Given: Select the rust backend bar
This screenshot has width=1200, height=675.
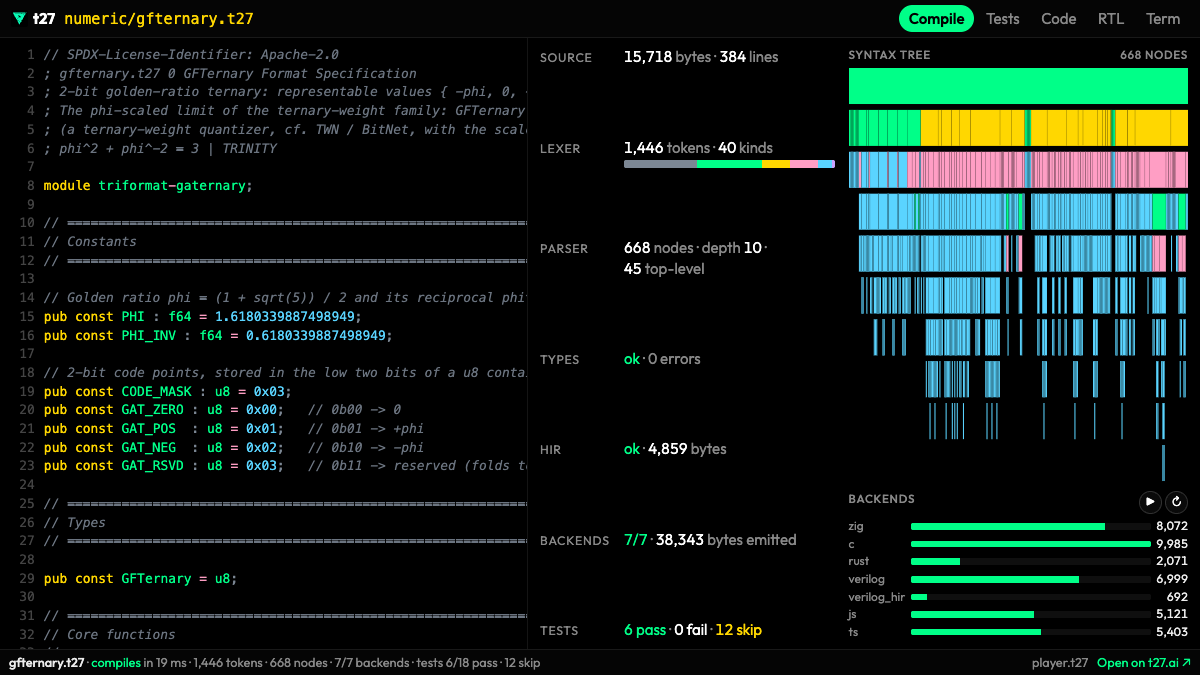Looking at the screenshot, I should coord(1030,562).
